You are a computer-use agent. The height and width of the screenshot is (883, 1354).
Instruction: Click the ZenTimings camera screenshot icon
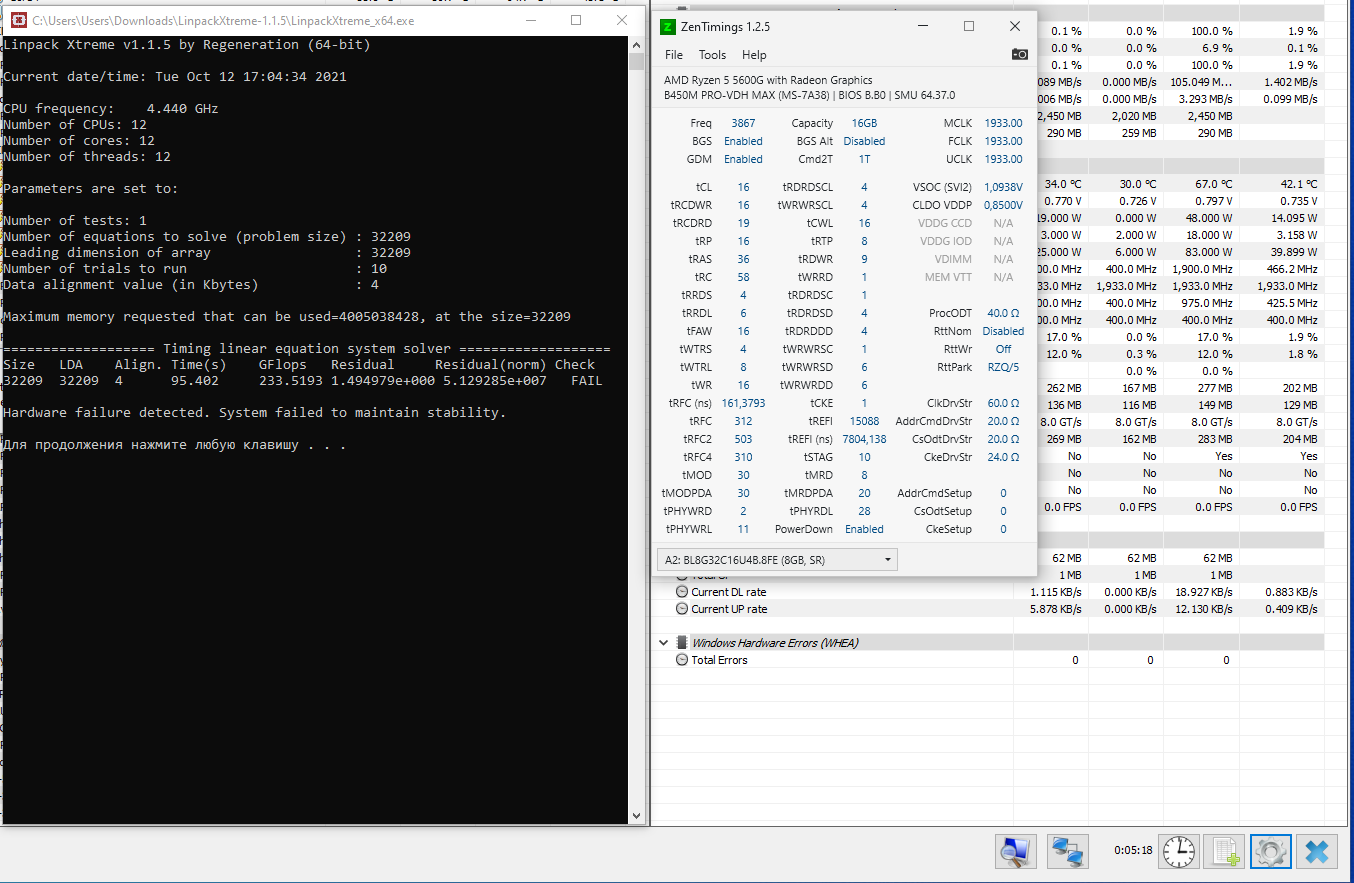[x=1019, y=55]
